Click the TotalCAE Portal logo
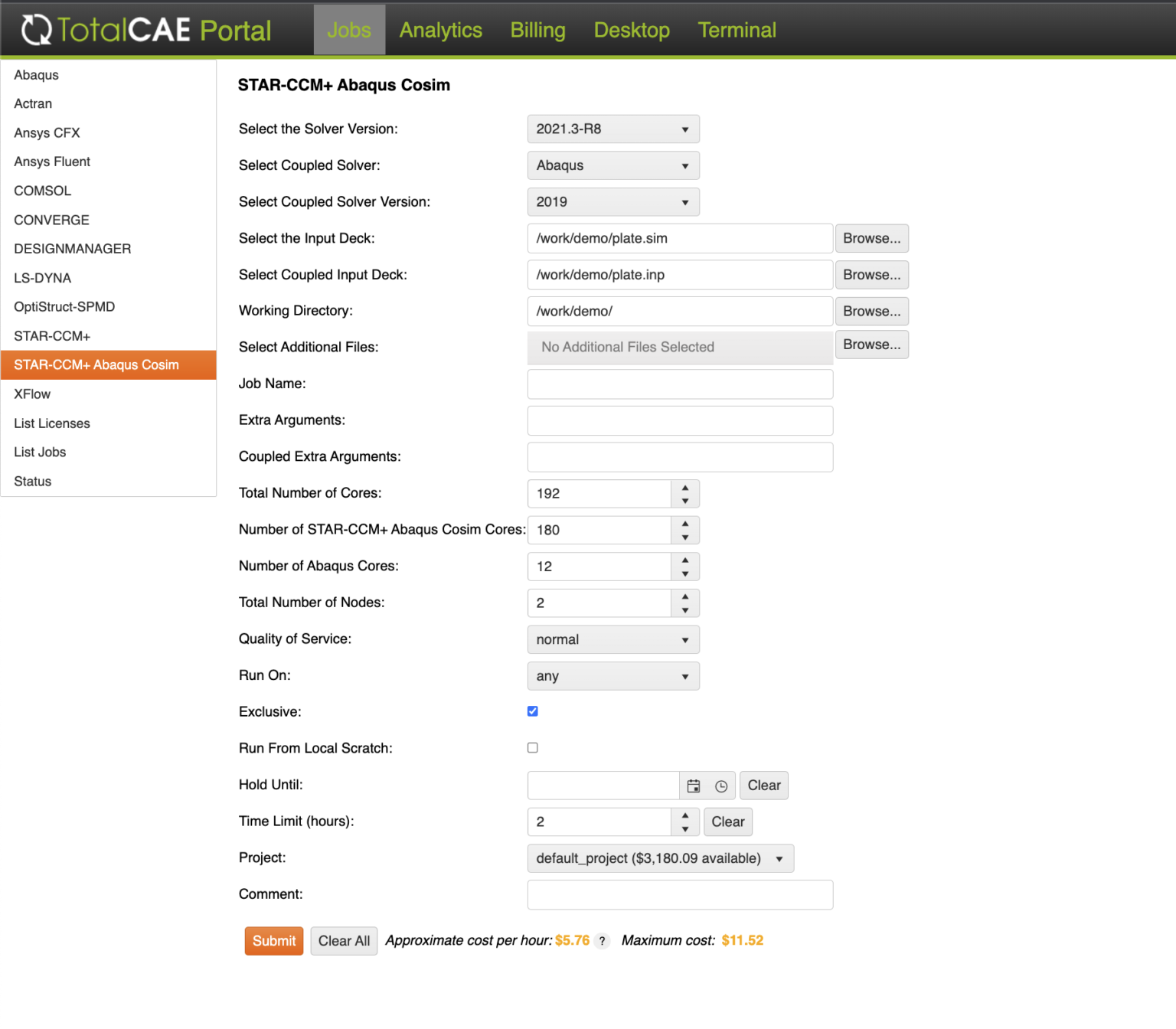Screen dimensions: 1176x1029 [x=146, y=30]
